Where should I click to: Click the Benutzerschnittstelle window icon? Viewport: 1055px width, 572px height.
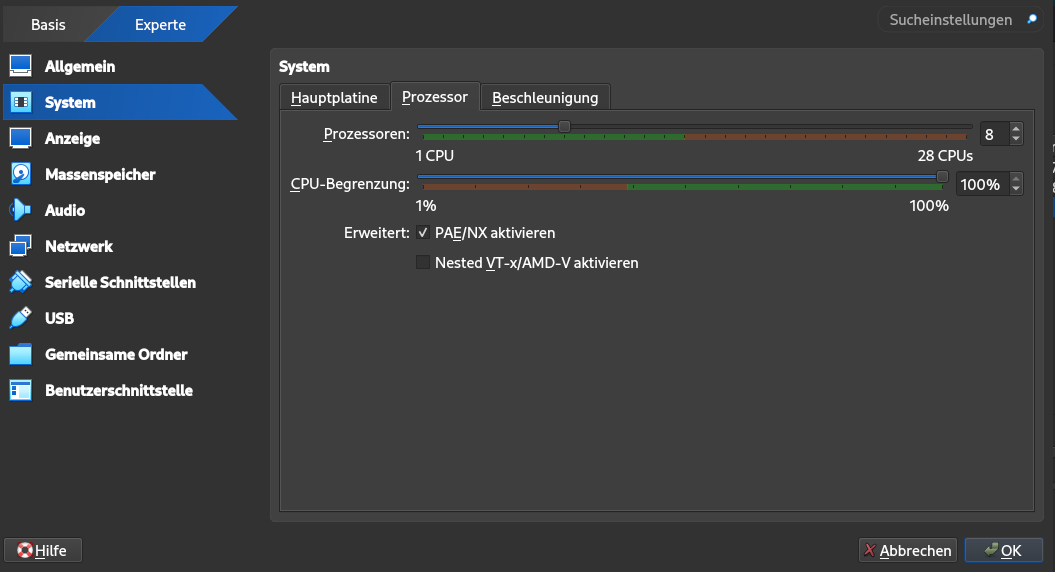(20, 390)
